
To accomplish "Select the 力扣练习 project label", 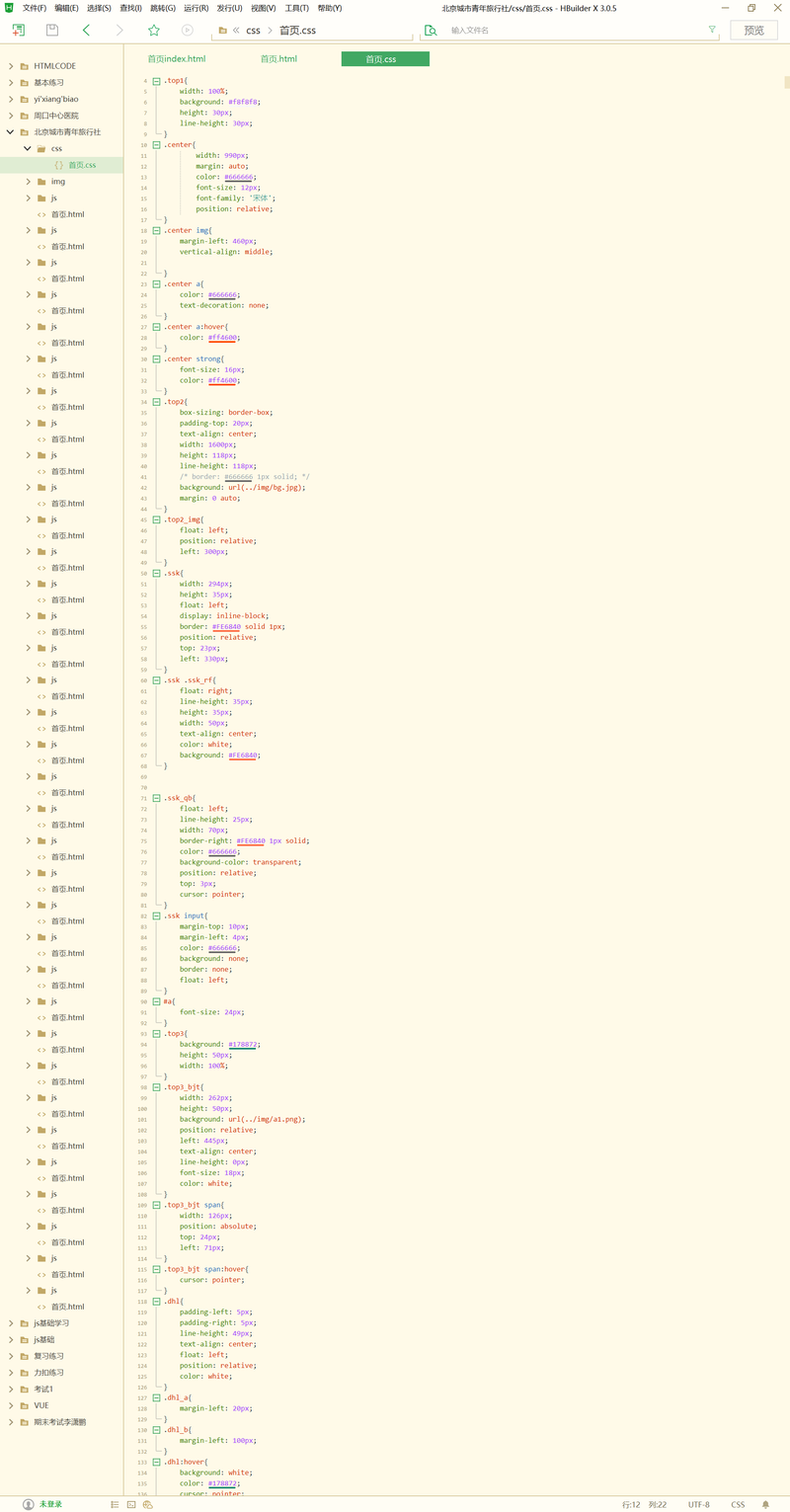I will (48, 1373).
